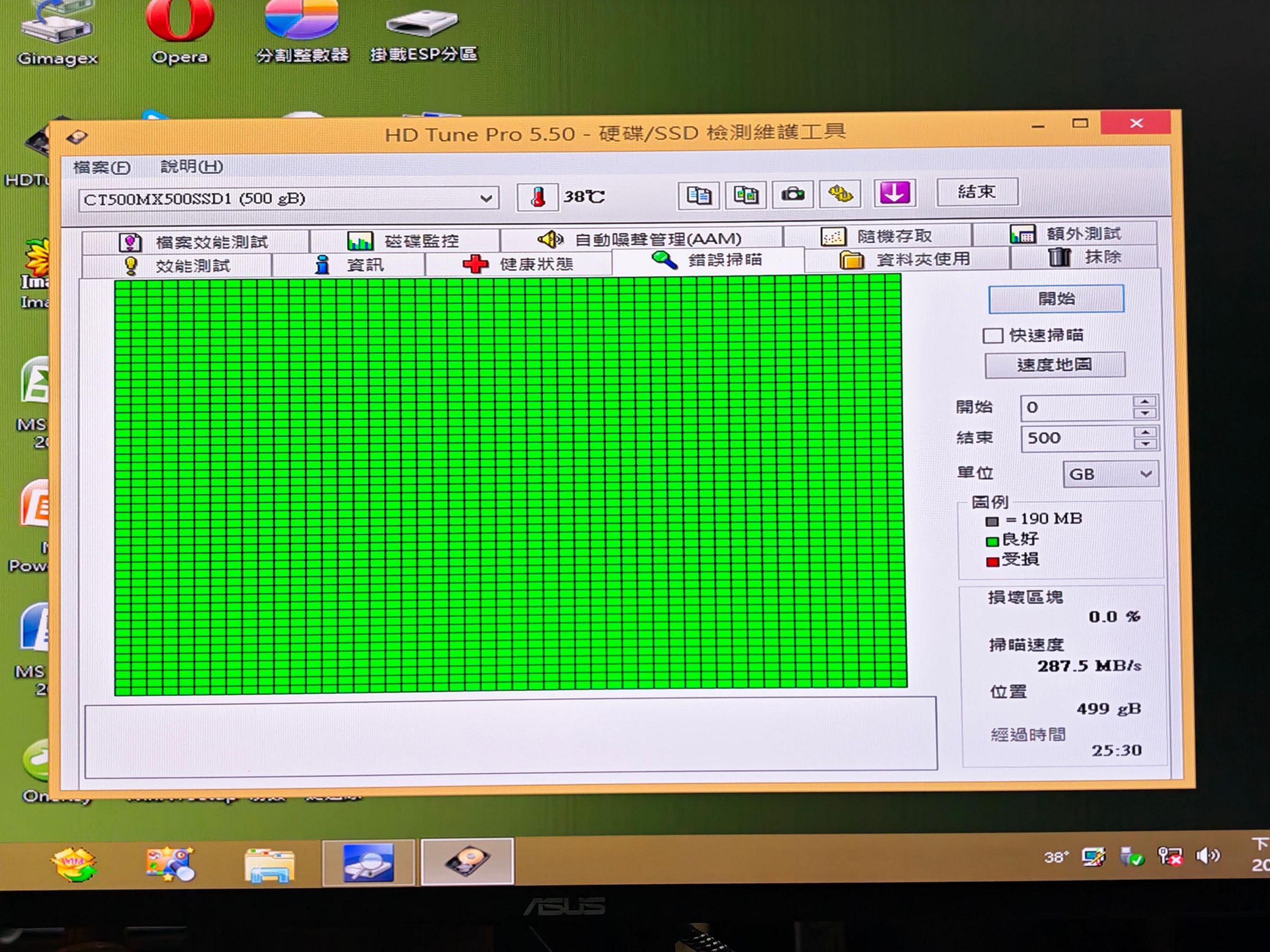Open the file explorer folder taskbar icon

[x=269, y=865]
